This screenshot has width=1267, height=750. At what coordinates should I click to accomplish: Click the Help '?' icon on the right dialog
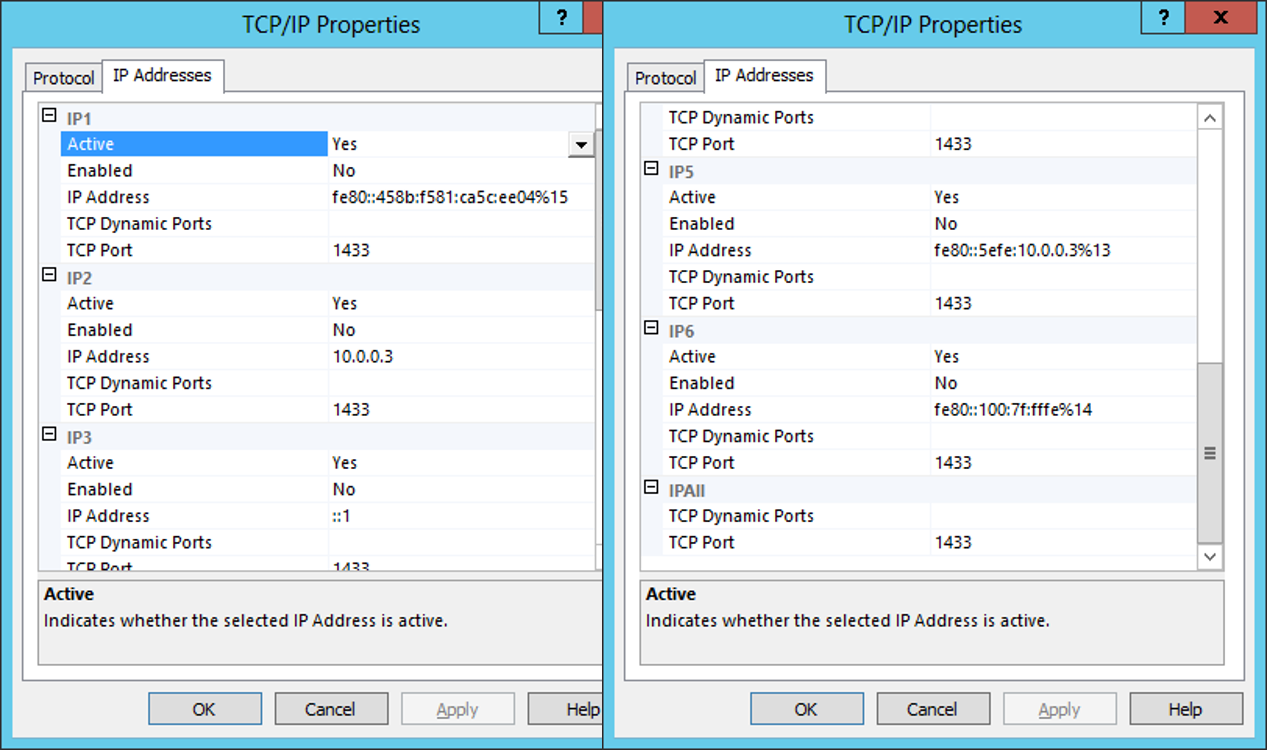(x=1163, y=17)
